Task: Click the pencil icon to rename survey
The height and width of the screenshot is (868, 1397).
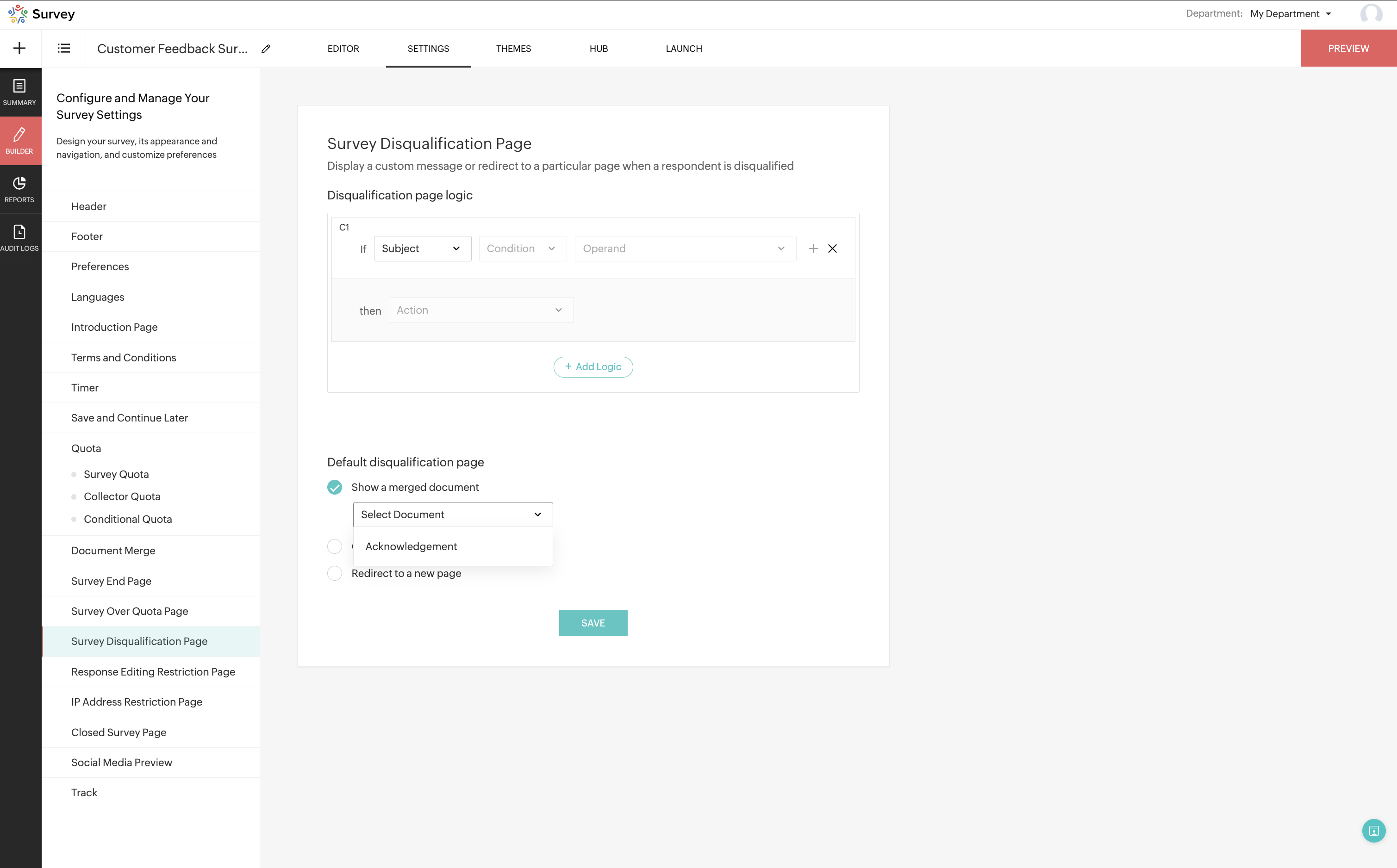Action: click(x=266, y=49)
